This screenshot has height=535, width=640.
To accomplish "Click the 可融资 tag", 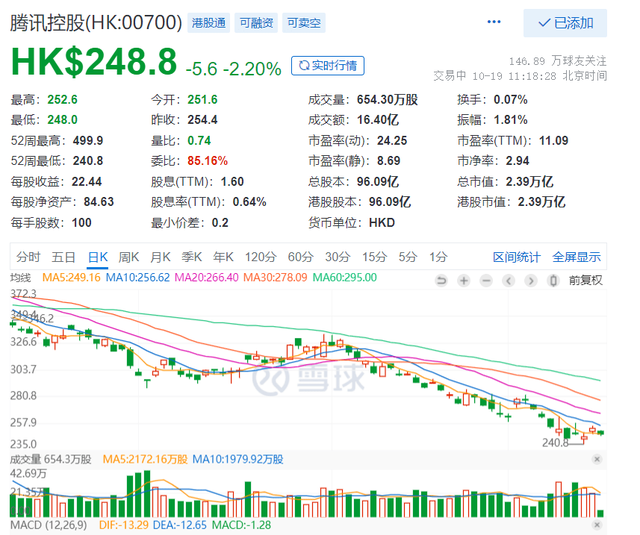I will (256, 23).
